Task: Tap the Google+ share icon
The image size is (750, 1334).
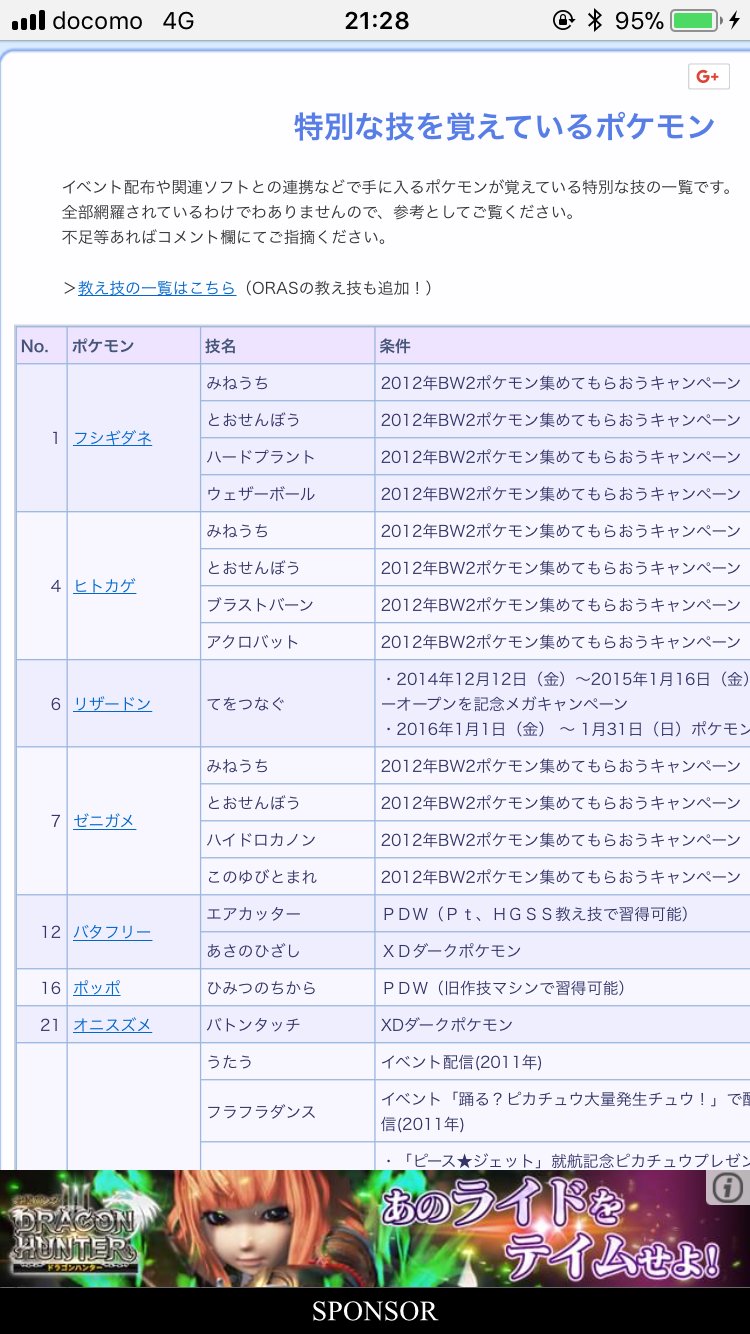Action: tap(708, 77)
